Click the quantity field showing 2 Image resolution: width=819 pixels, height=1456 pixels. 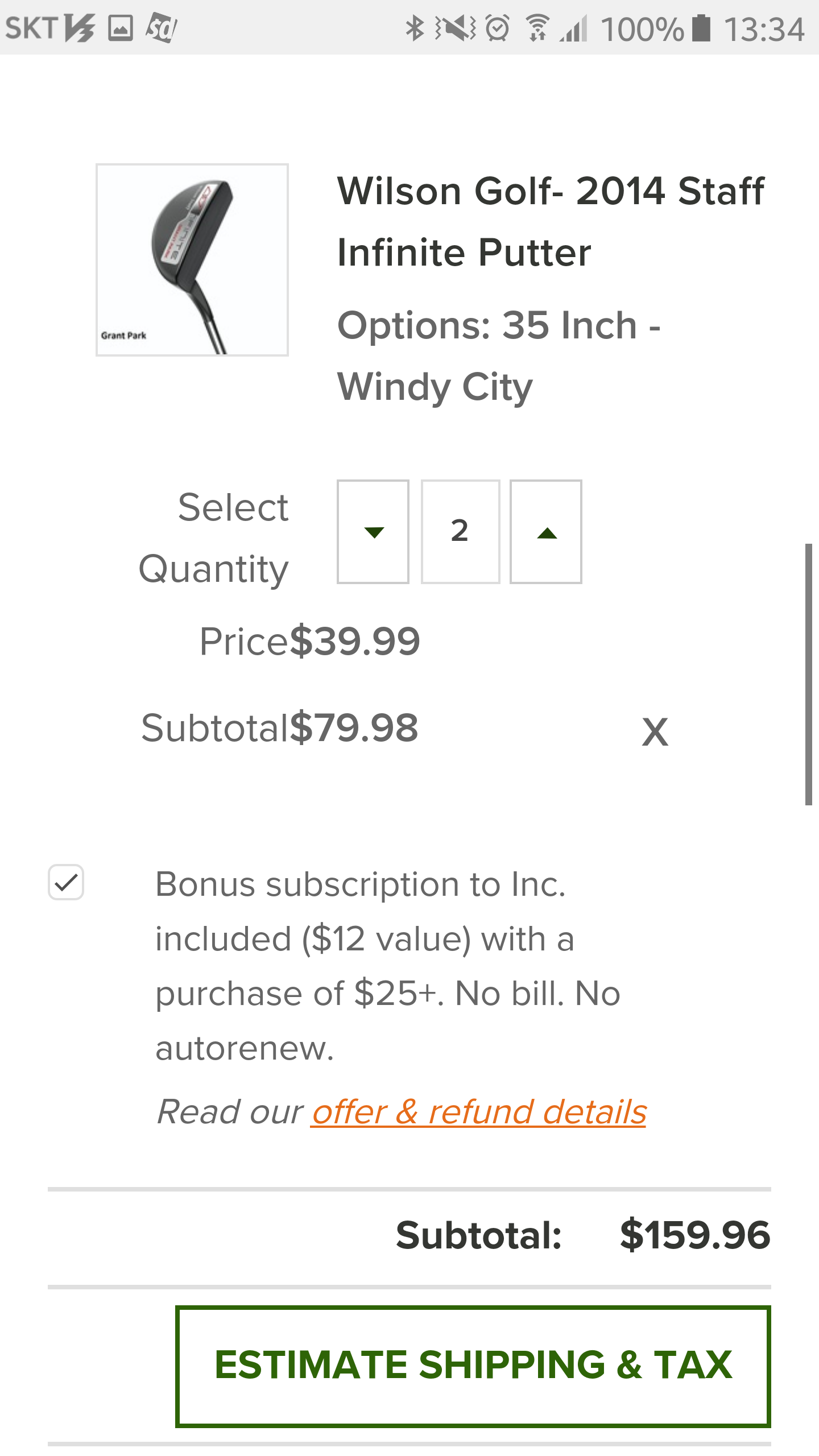(x=460, y=532)
